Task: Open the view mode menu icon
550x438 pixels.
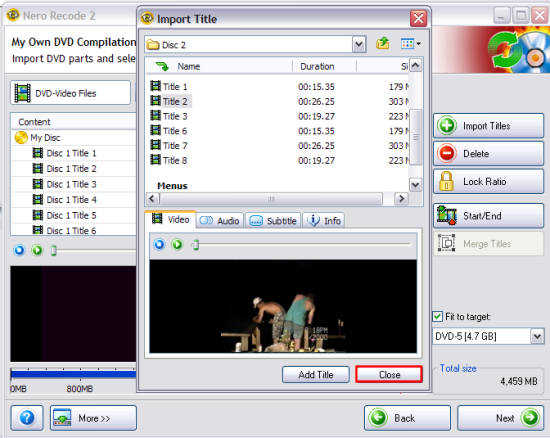Action: coord(410,44)
